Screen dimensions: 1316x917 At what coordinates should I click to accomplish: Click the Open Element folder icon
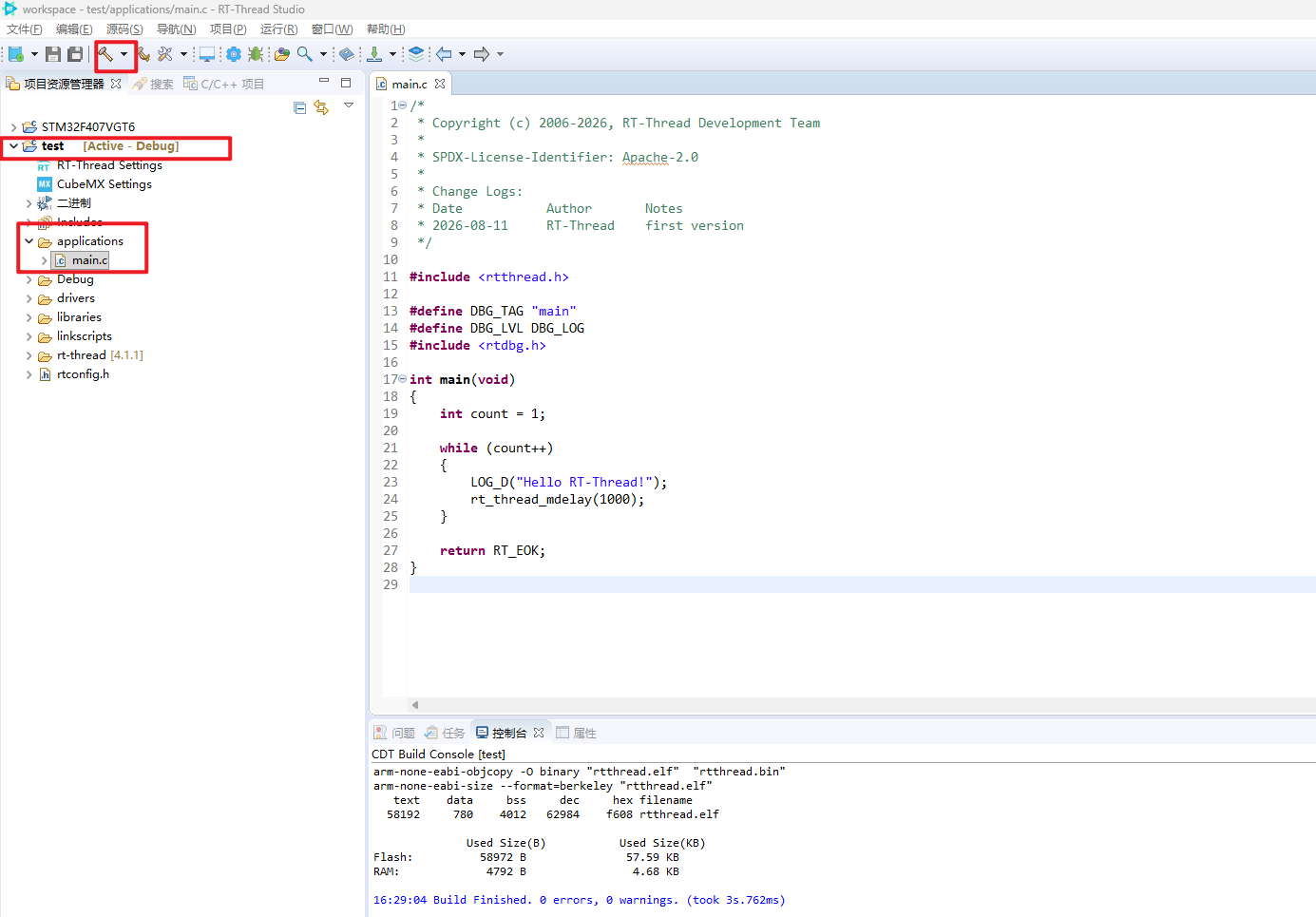[x=282, y=54]
